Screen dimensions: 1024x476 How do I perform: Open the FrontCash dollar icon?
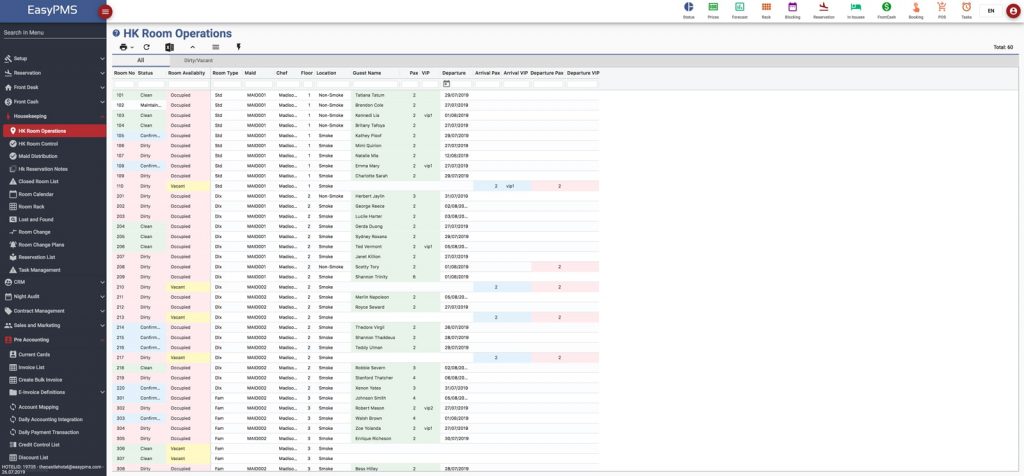886,7
